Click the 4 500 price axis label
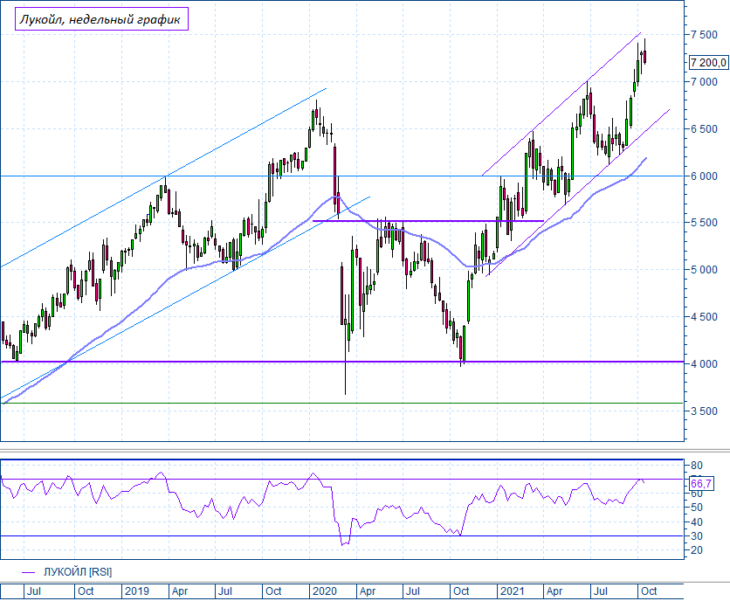730x601 pixels. 704,317
